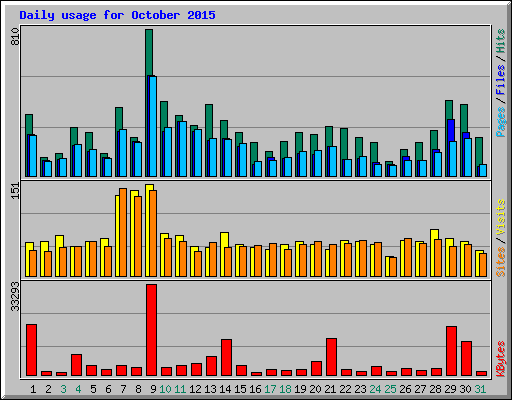
Task: Click the day 21 axis label
Action: 330,389
